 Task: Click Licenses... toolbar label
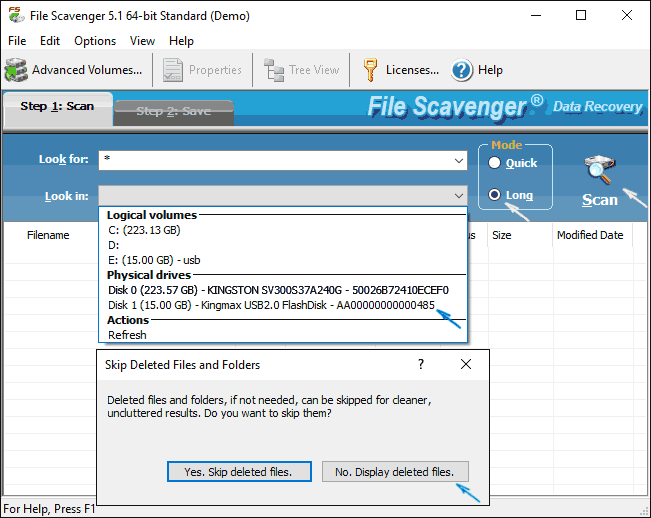pos(412,70)
